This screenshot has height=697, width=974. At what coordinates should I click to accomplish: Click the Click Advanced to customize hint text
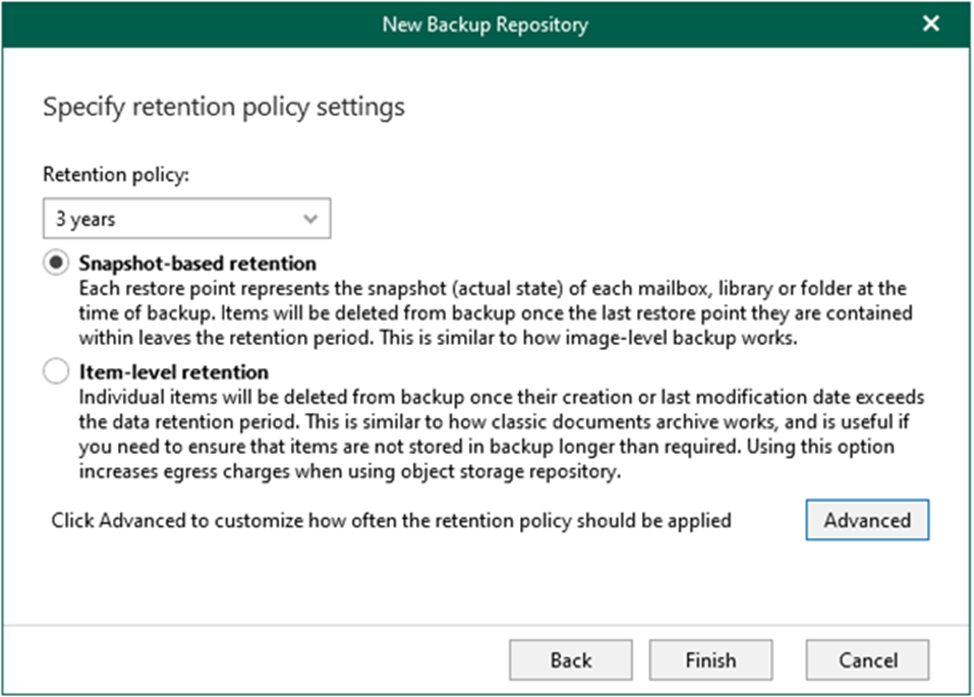click(391, 521)
